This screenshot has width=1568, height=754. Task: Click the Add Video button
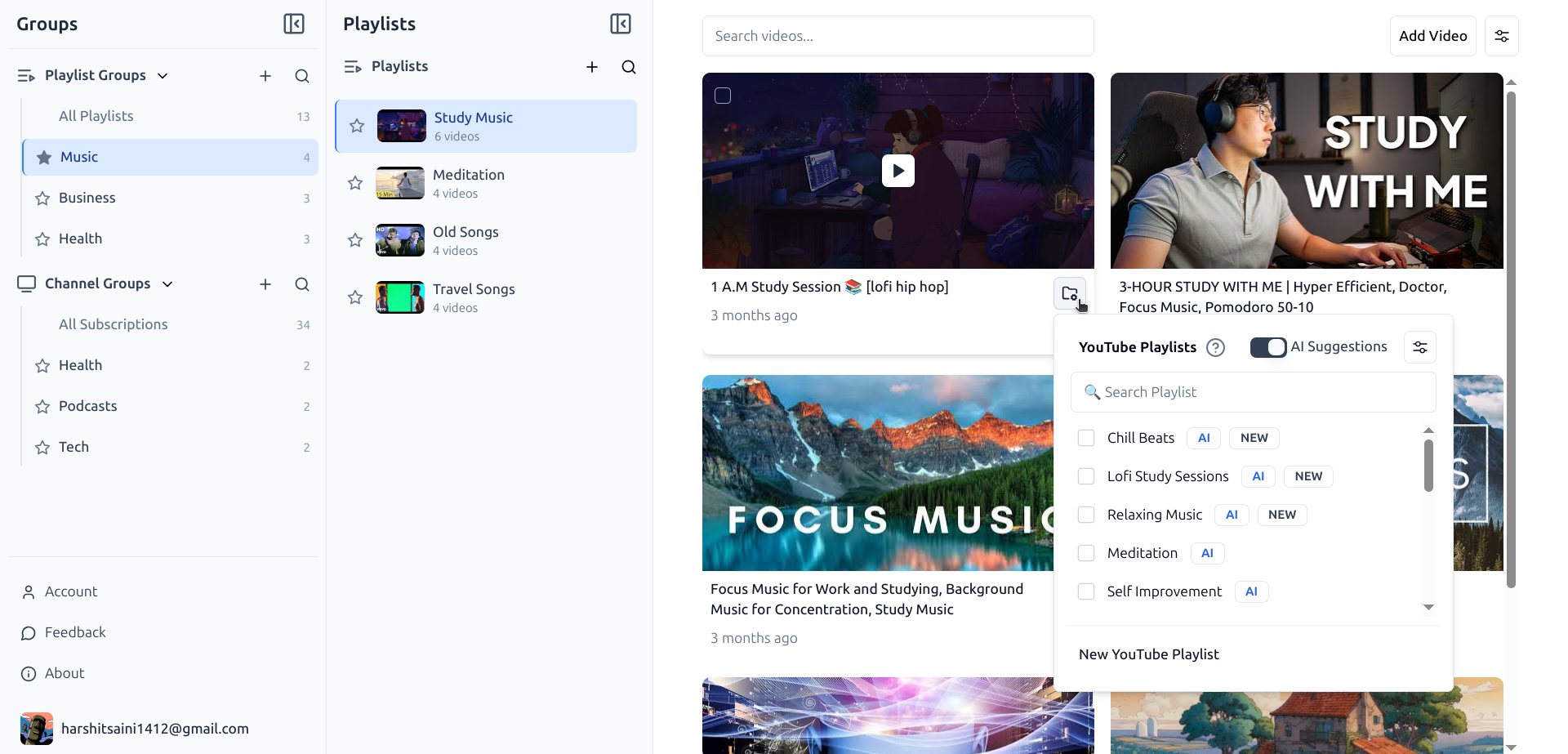coord(1432,36)
